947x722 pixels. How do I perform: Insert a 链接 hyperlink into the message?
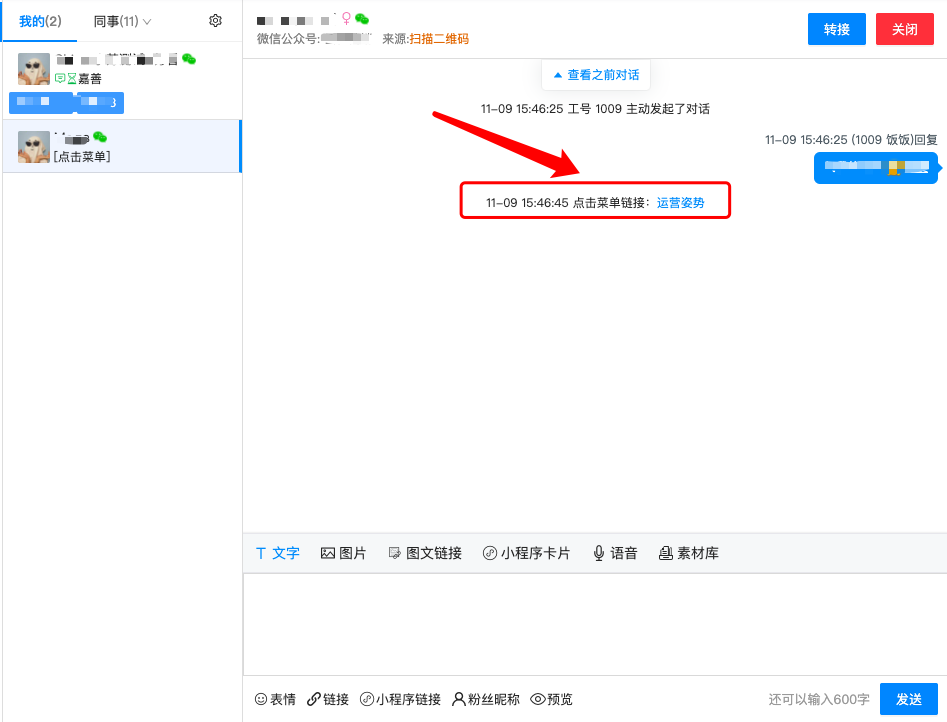(x=327, y=699)
